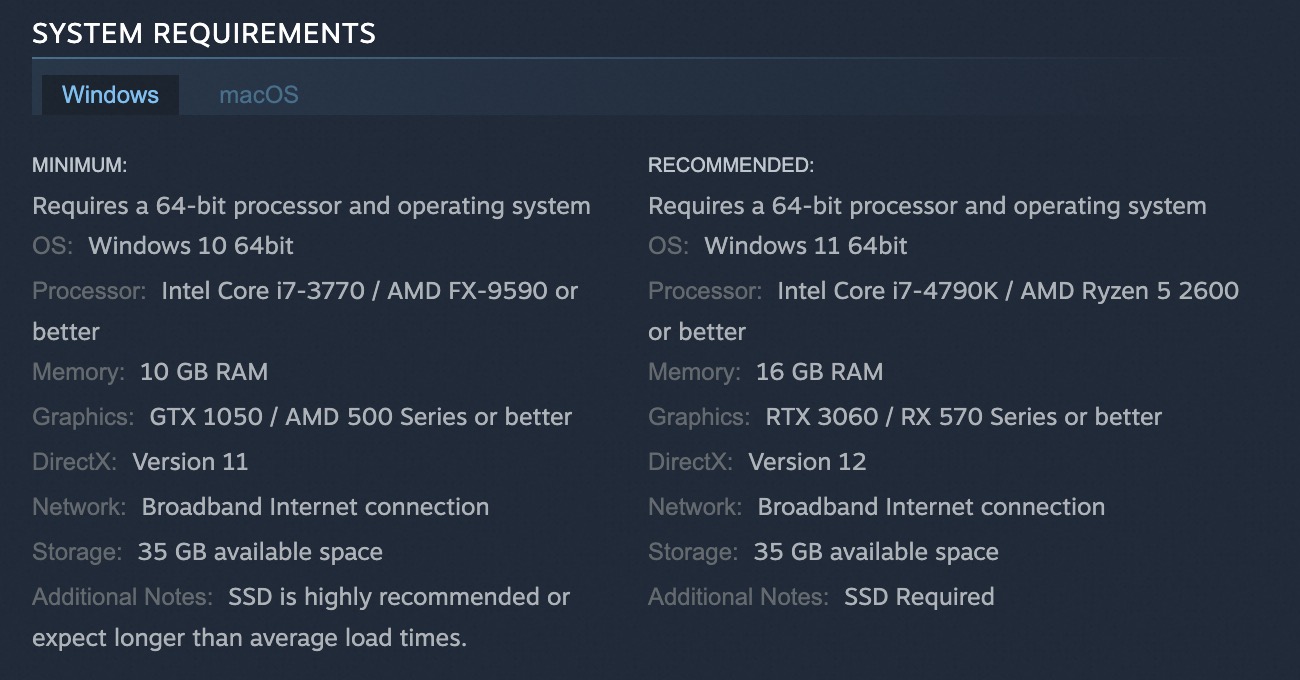The width and height of the screenshot is (1300, 680).
Task: Click the Windows 10 64bit OS text
Action: coord(191,246)
